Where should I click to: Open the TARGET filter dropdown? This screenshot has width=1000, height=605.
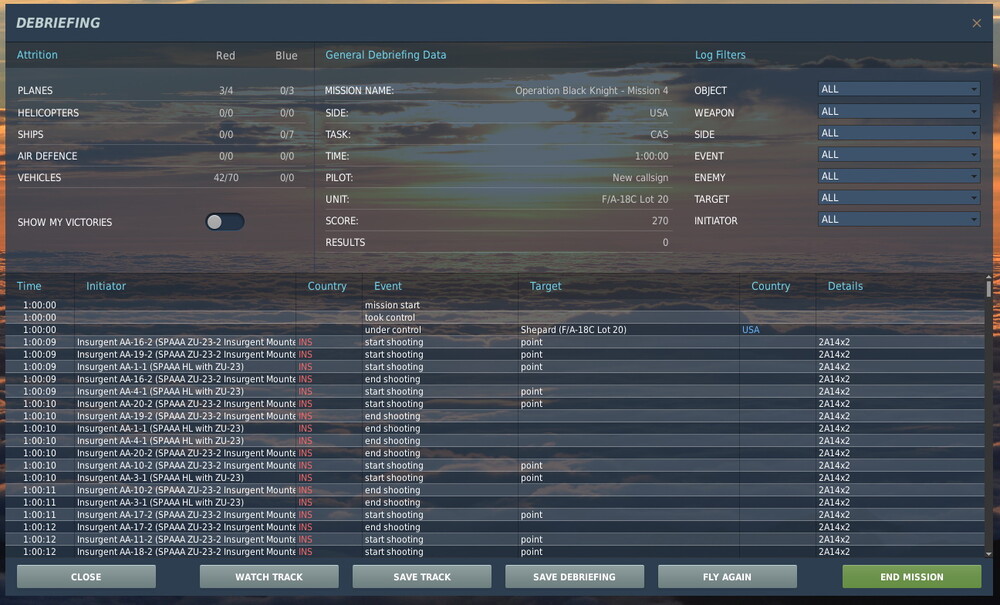pos(899,198)
